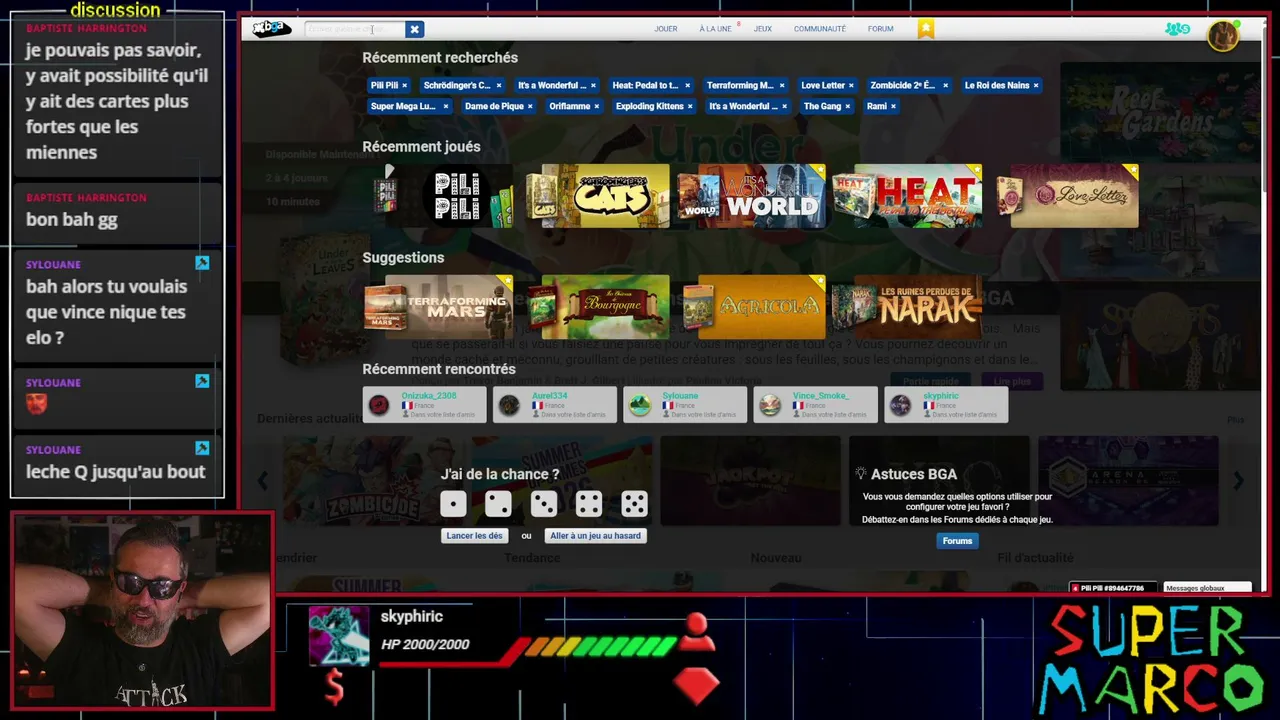Image resolution: width=1280 pixels, height=720 pixels.
Task: Click Onizuka_2308's avatar icon
Action: 379,405
